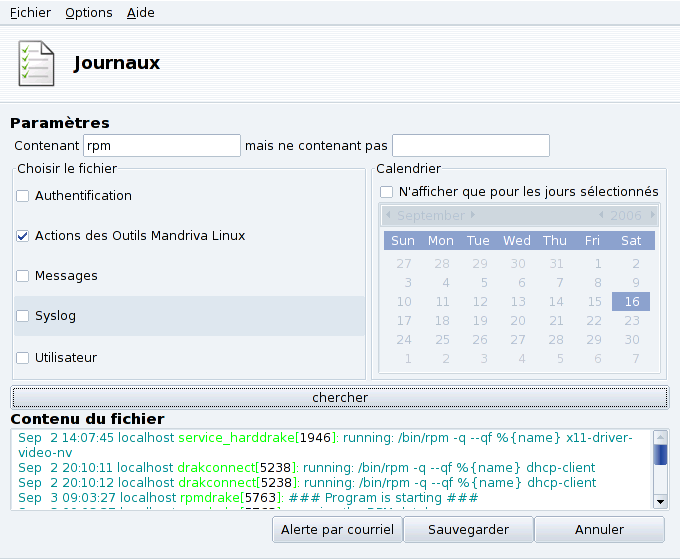Tick the Syslog checkbox

tap(23, 316)
